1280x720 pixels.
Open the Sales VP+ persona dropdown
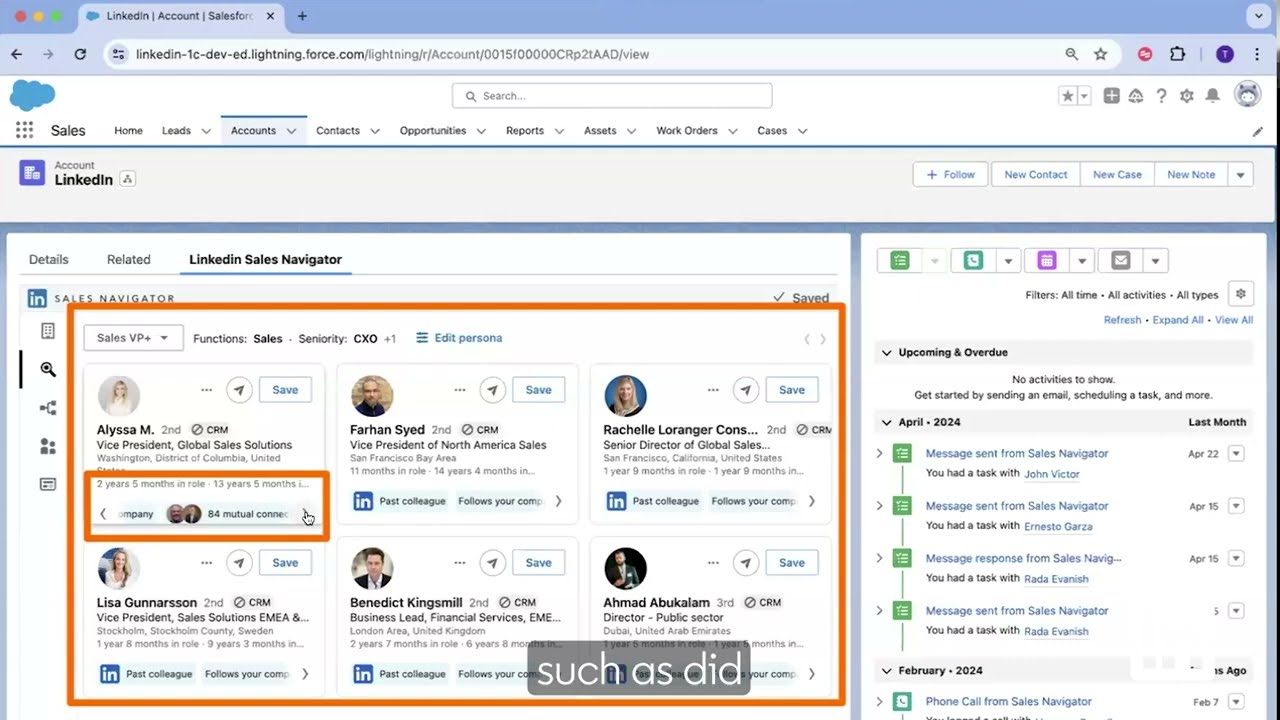coord(133,338)
